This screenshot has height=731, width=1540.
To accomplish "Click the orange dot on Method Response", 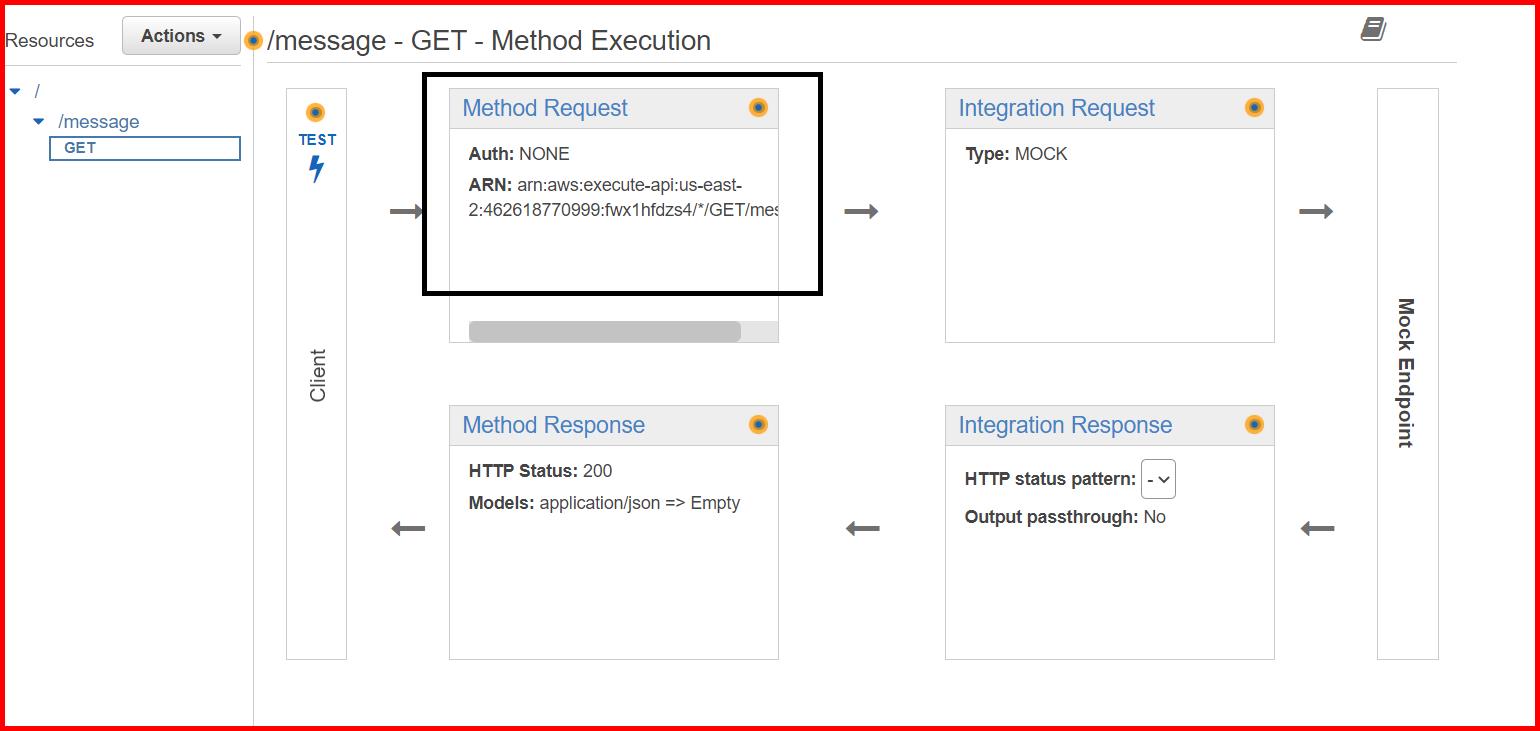I will [758, 425].
